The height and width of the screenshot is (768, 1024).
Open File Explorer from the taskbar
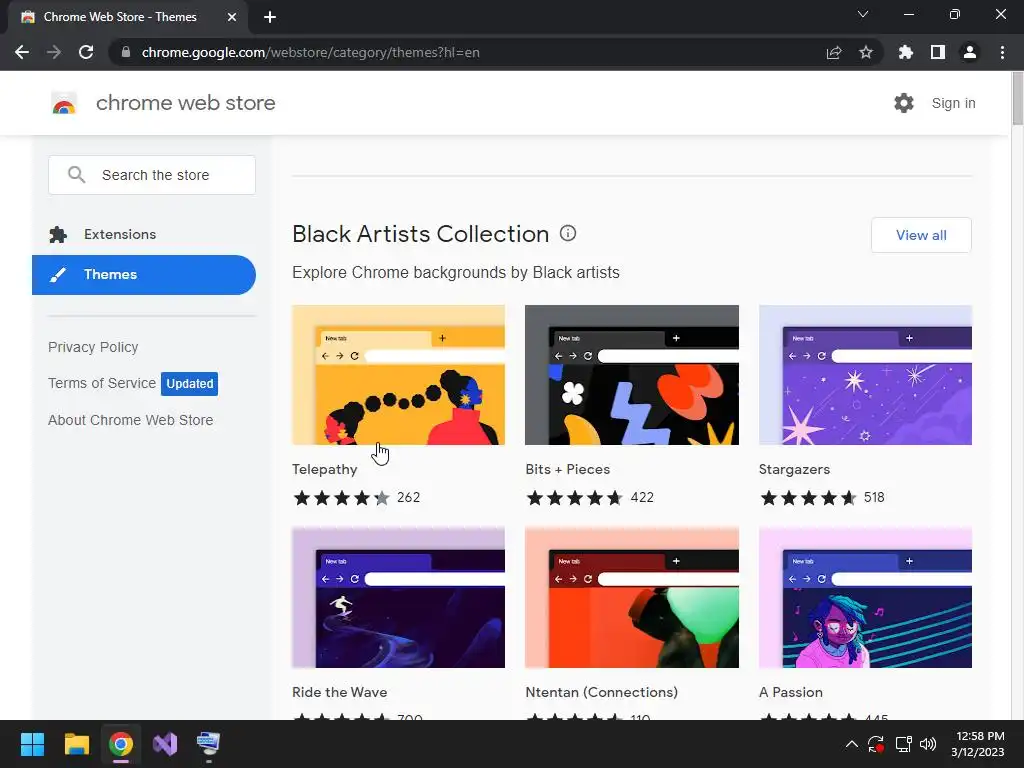pyautogui.click(x=76, y=744)
